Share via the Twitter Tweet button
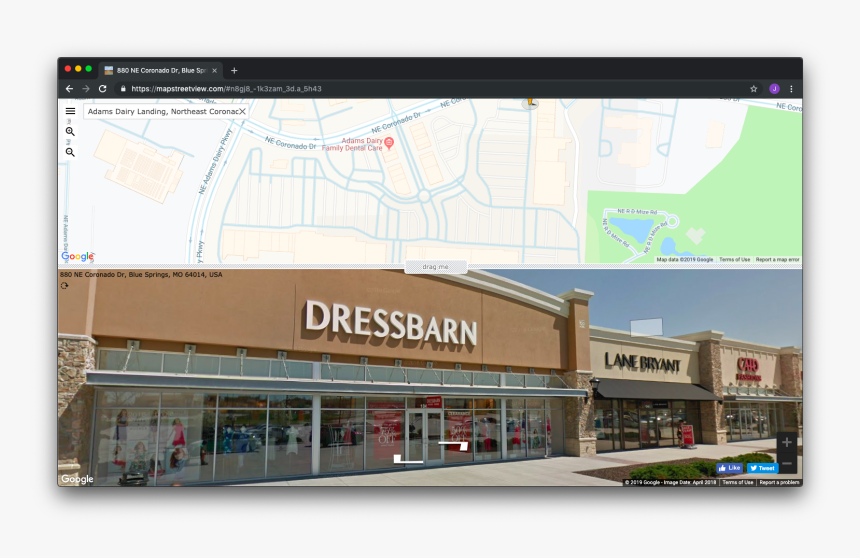The image size is (860, 558). [x=762, y=468]
